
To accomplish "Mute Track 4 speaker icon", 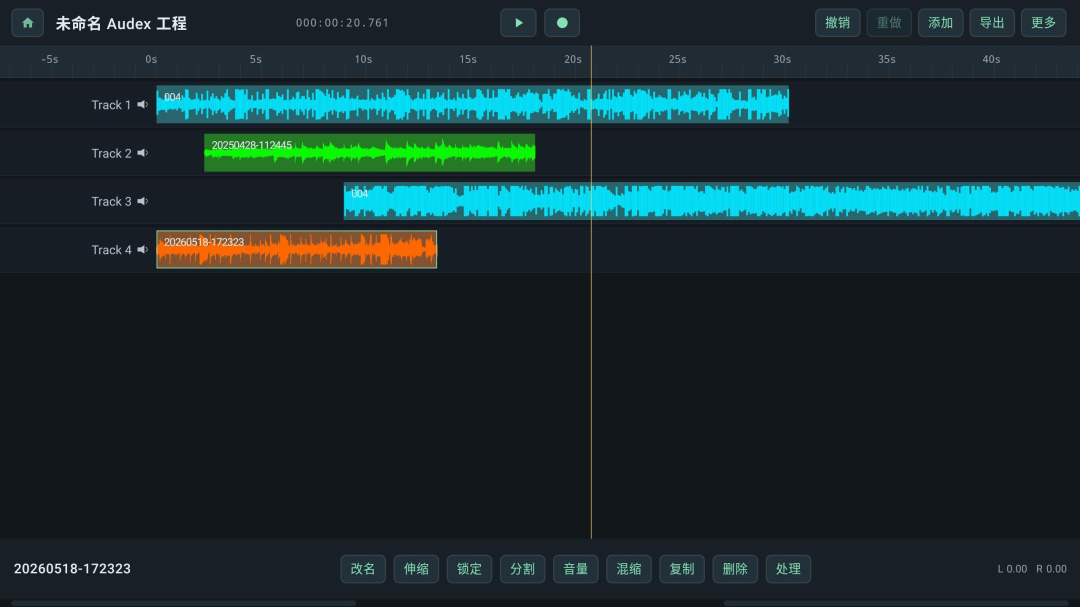I will click(x=143, y=249).
